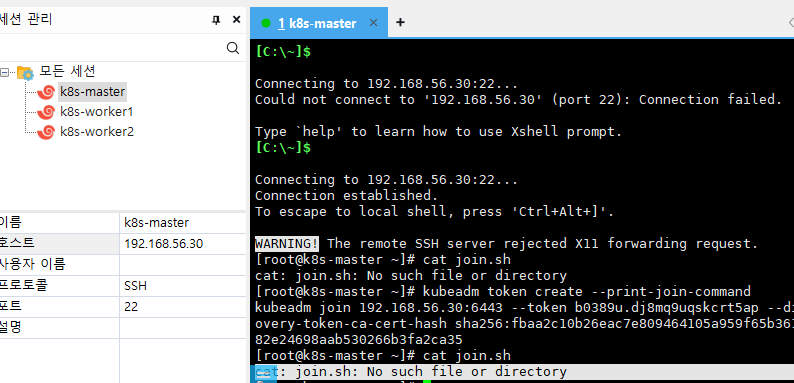Click the highlighted WARNING! text in terminal

tap(287, 244)
